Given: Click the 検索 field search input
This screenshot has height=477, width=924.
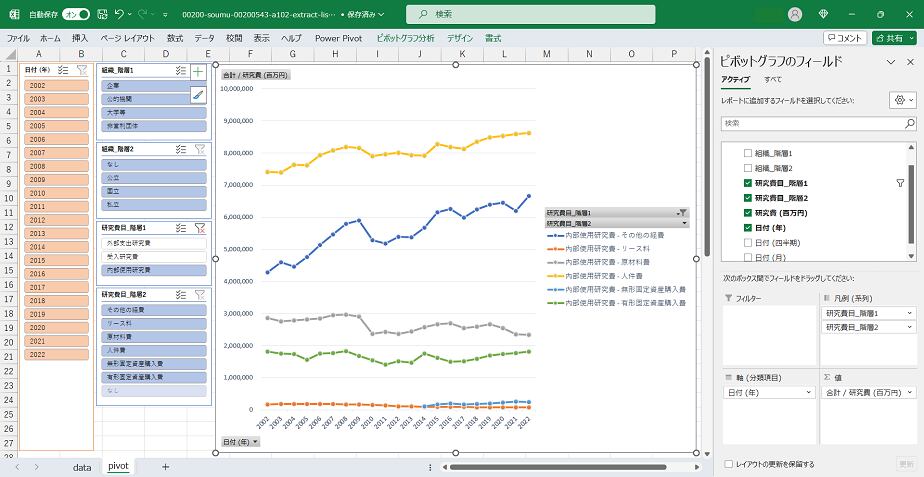Looking at the screenshot, I should pos(808,123).
